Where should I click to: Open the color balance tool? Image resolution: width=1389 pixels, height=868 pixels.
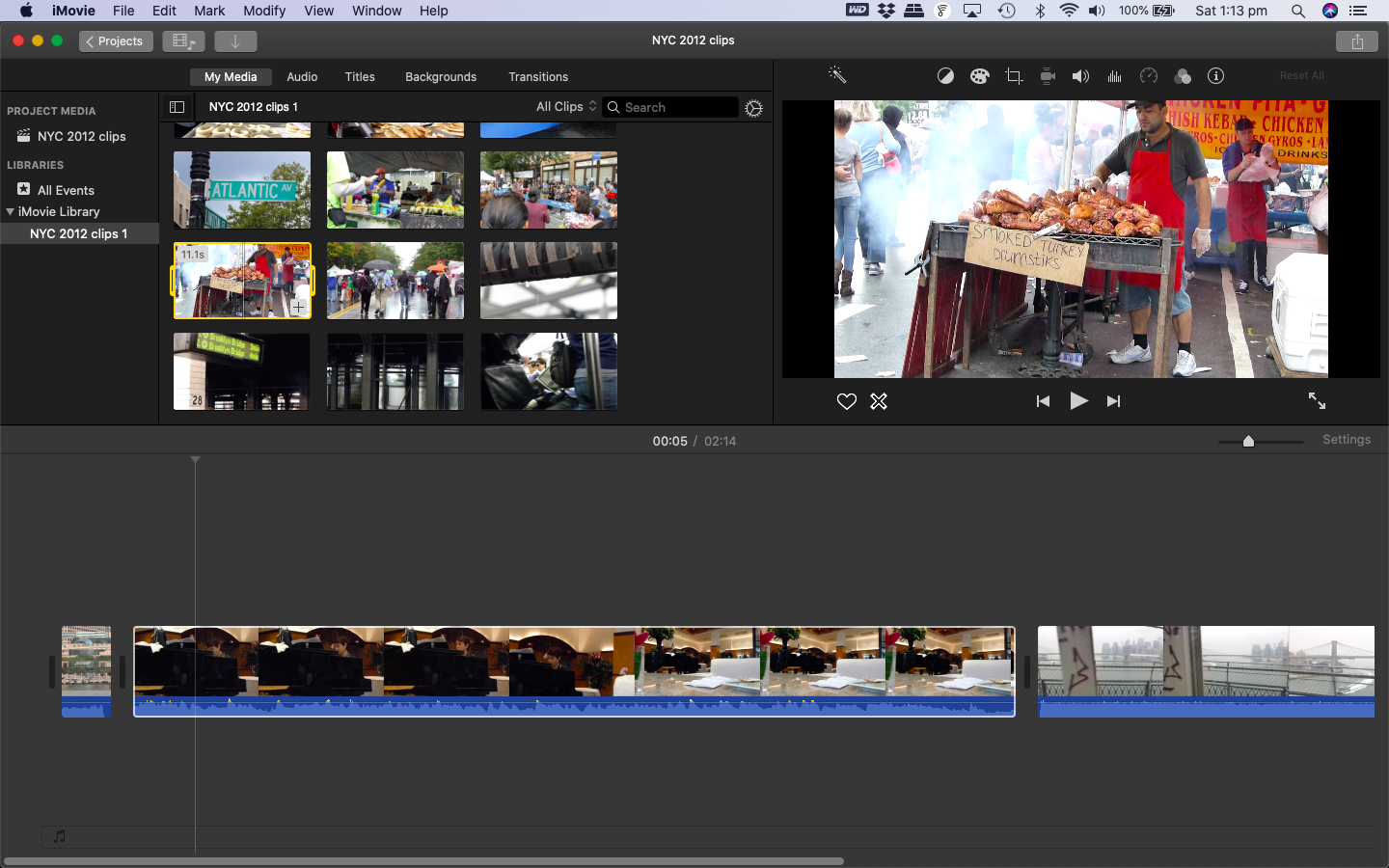(x=945, y=76)
